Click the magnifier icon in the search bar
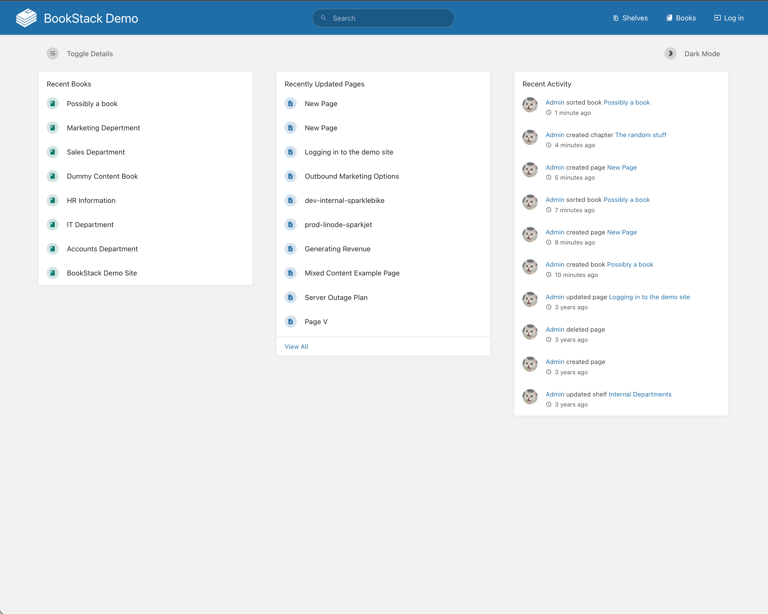 tap(323, 18)
